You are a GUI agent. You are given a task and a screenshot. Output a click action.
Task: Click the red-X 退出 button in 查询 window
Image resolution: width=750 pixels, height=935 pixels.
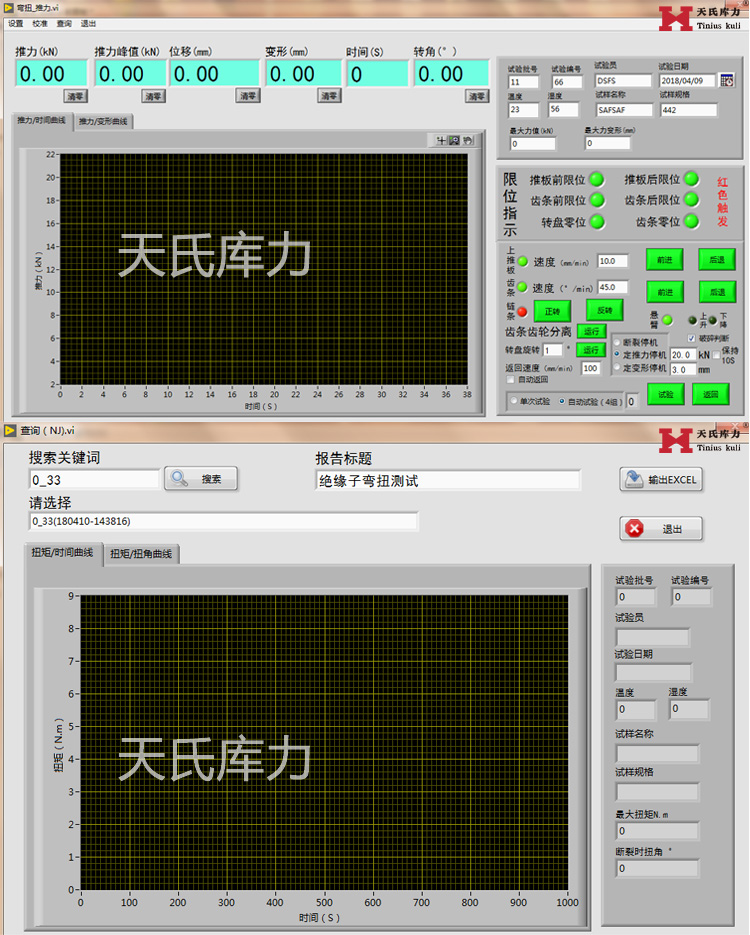click(661, 529)
